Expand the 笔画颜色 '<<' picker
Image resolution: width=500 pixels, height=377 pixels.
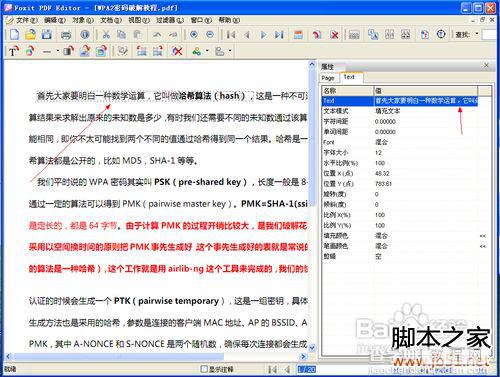[483, 246]
